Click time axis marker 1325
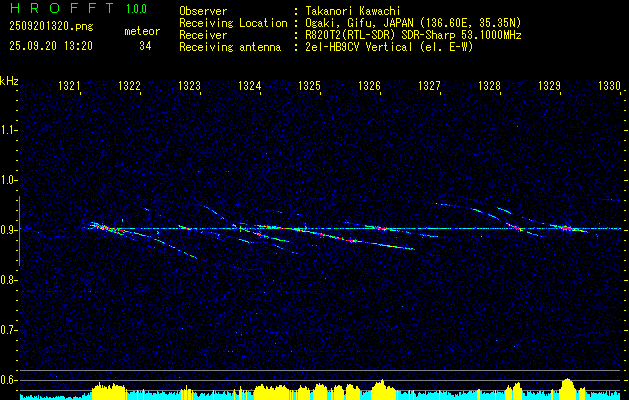 coord(309,85)
